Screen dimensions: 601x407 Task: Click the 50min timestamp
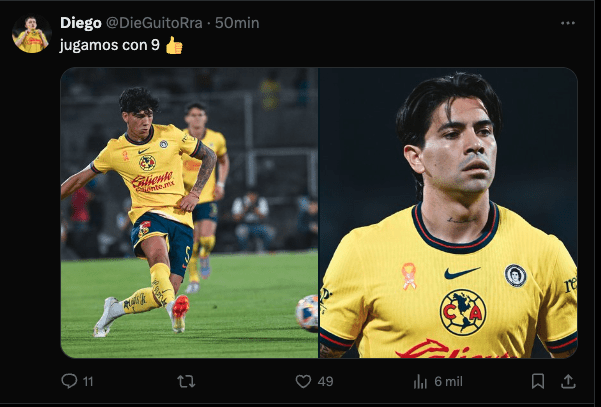coord(237,23)
